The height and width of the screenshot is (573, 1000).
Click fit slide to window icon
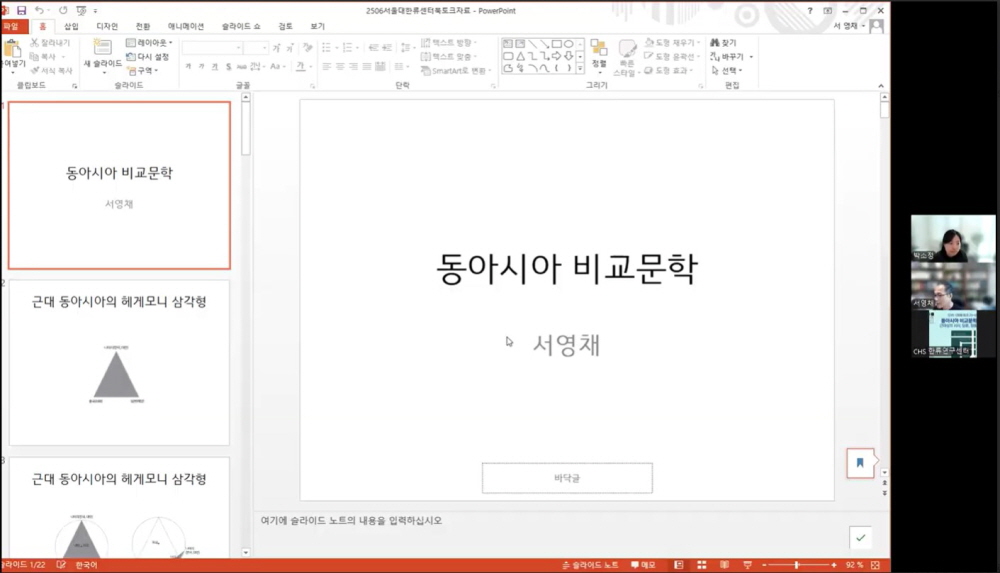(875, 565)
